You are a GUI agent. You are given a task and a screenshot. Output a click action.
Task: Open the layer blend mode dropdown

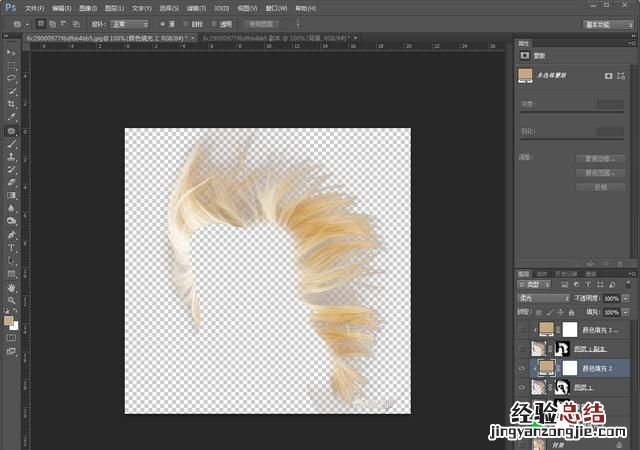click(540, 299)
